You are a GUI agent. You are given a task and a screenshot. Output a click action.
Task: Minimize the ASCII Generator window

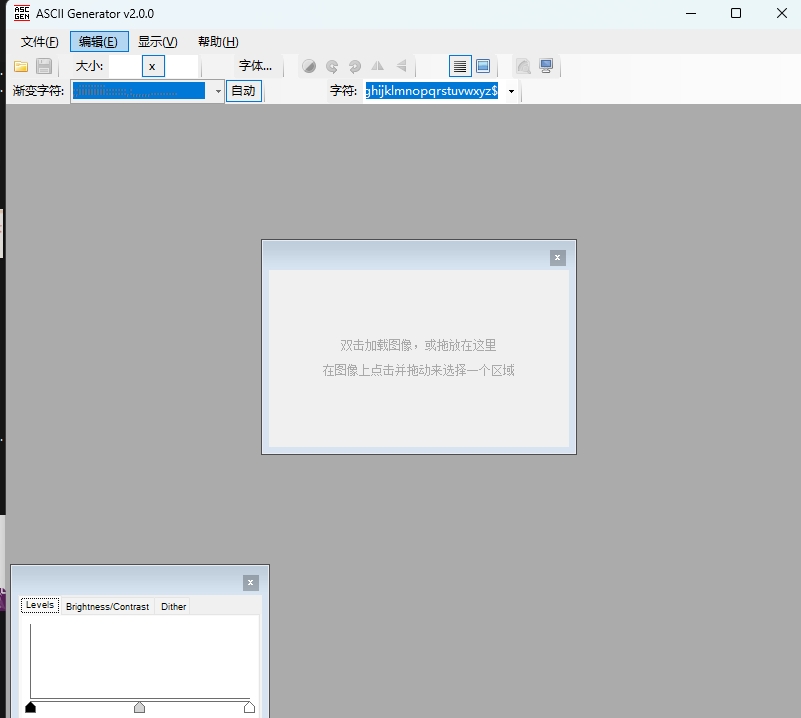coord(691,13)
